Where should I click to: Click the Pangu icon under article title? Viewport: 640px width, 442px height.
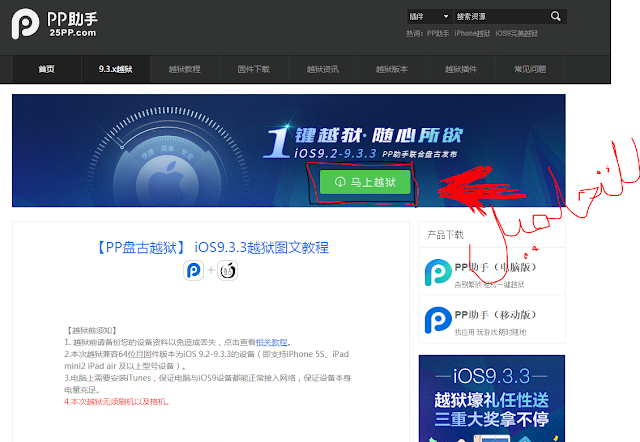(x=227, y=270)
